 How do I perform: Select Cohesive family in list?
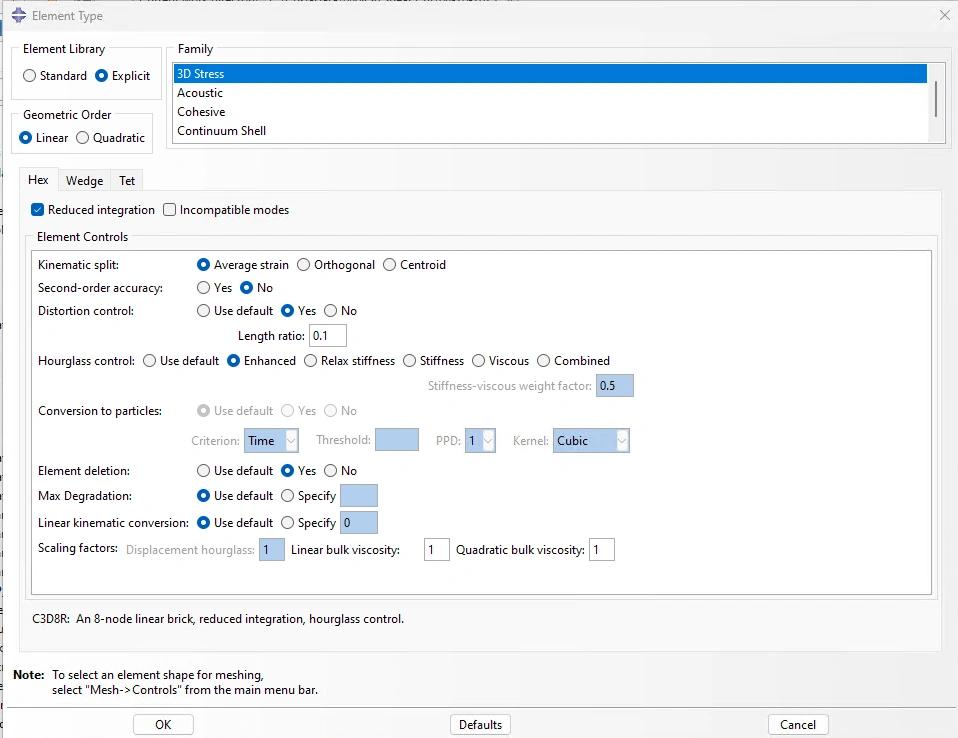pyautogui.click(x=550, y=112)
